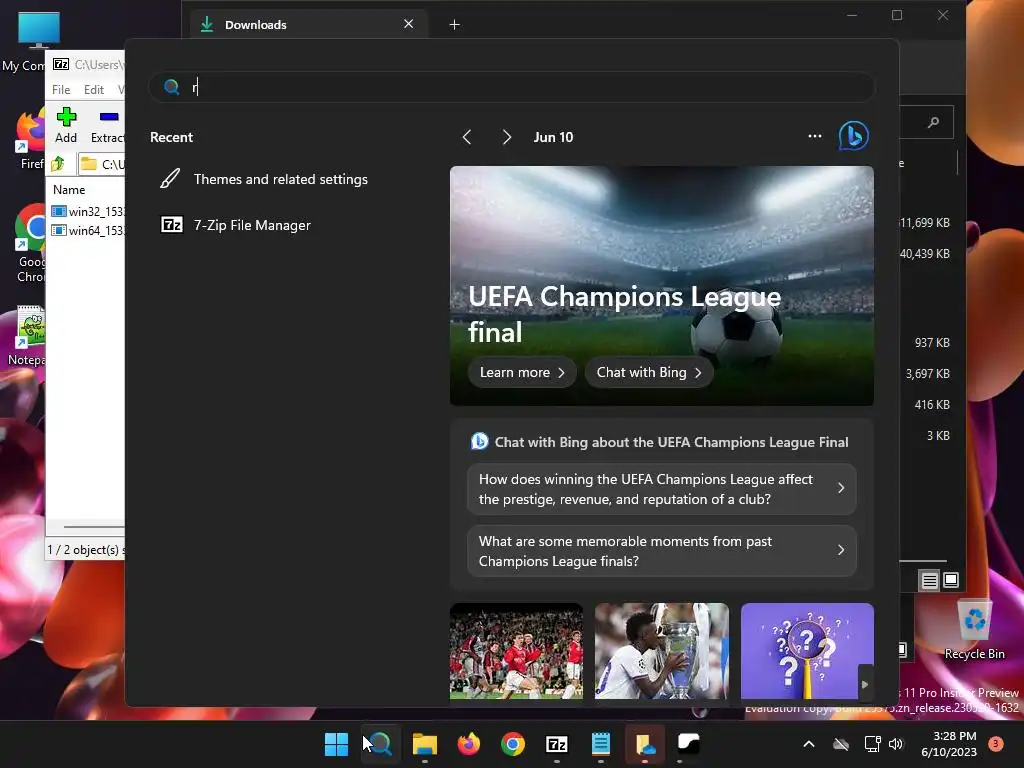The height and width of the screenshot is (768, 1024).
Task: Open the Bing chat icon in search panel
Action: pyautogui.click(x=854, y=136)
